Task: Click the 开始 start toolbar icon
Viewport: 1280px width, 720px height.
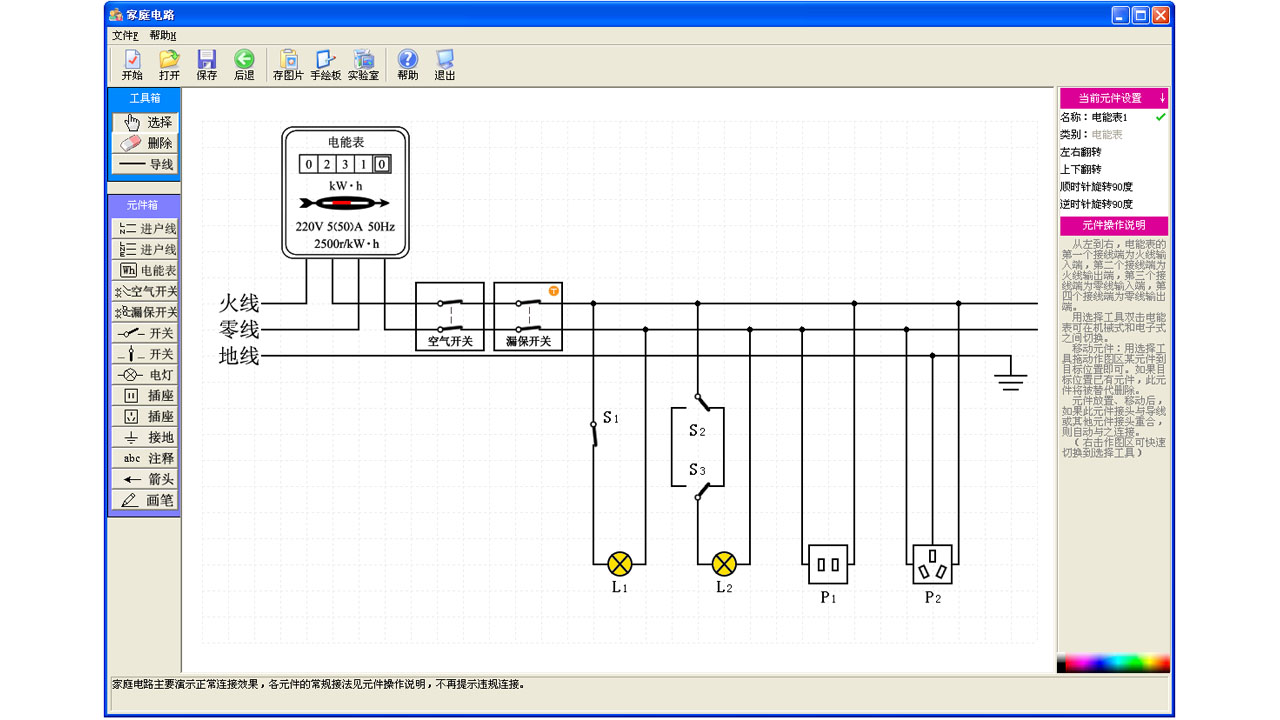Action: click(x=132, y=65)
